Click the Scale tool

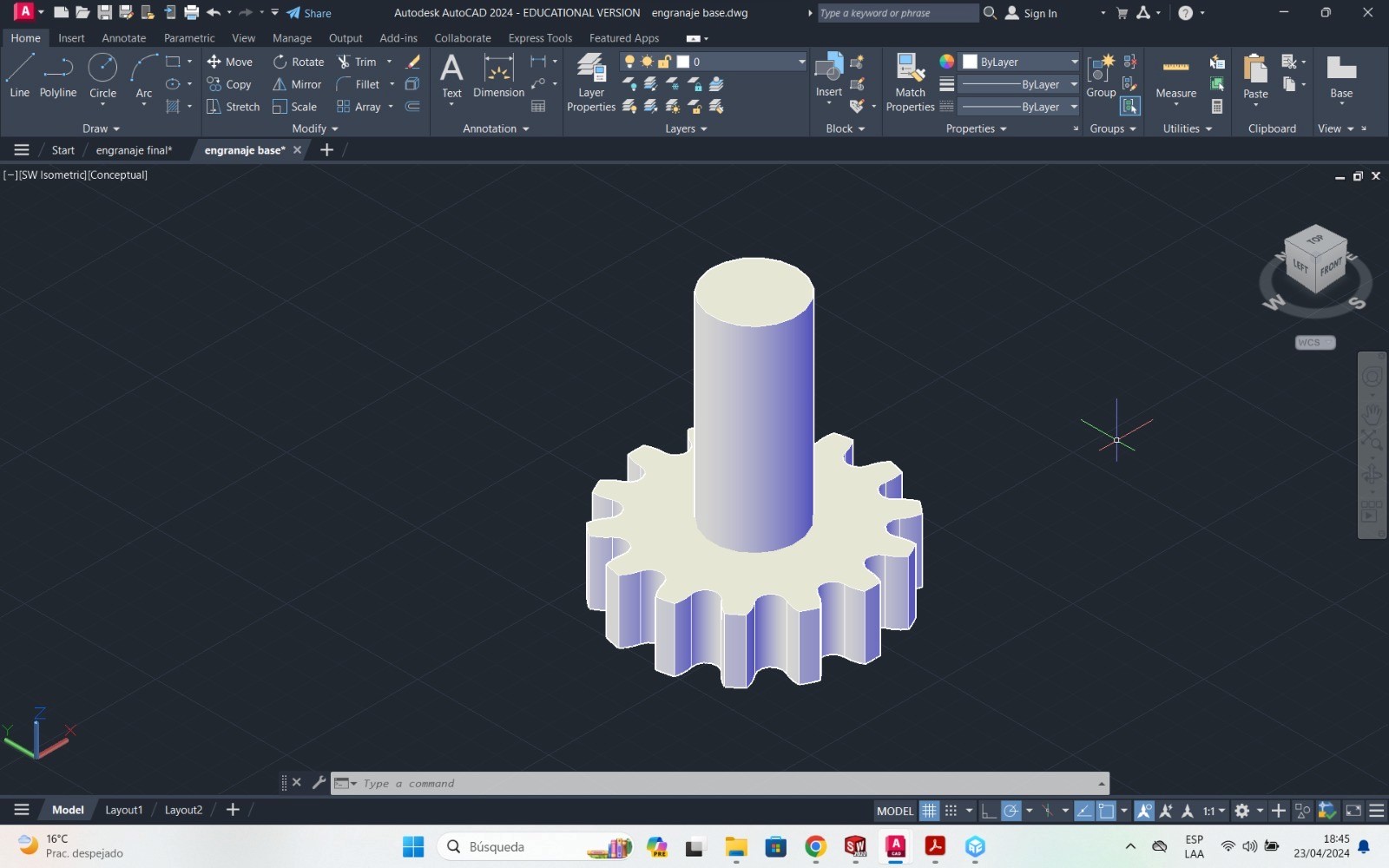point(294,107)
